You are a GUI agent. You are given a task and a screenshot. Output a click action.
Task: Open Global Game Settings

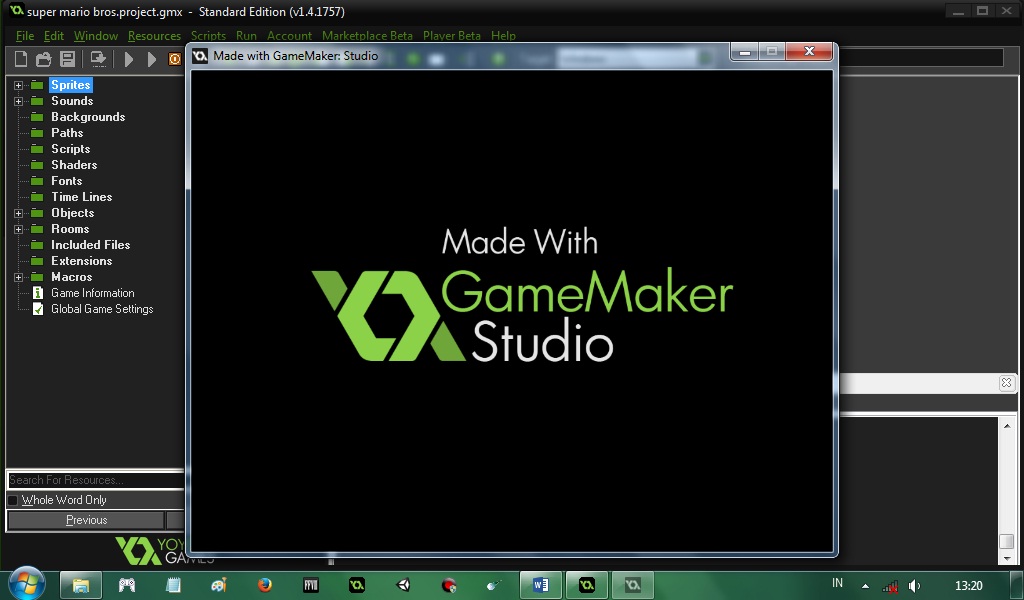[104, 308]
